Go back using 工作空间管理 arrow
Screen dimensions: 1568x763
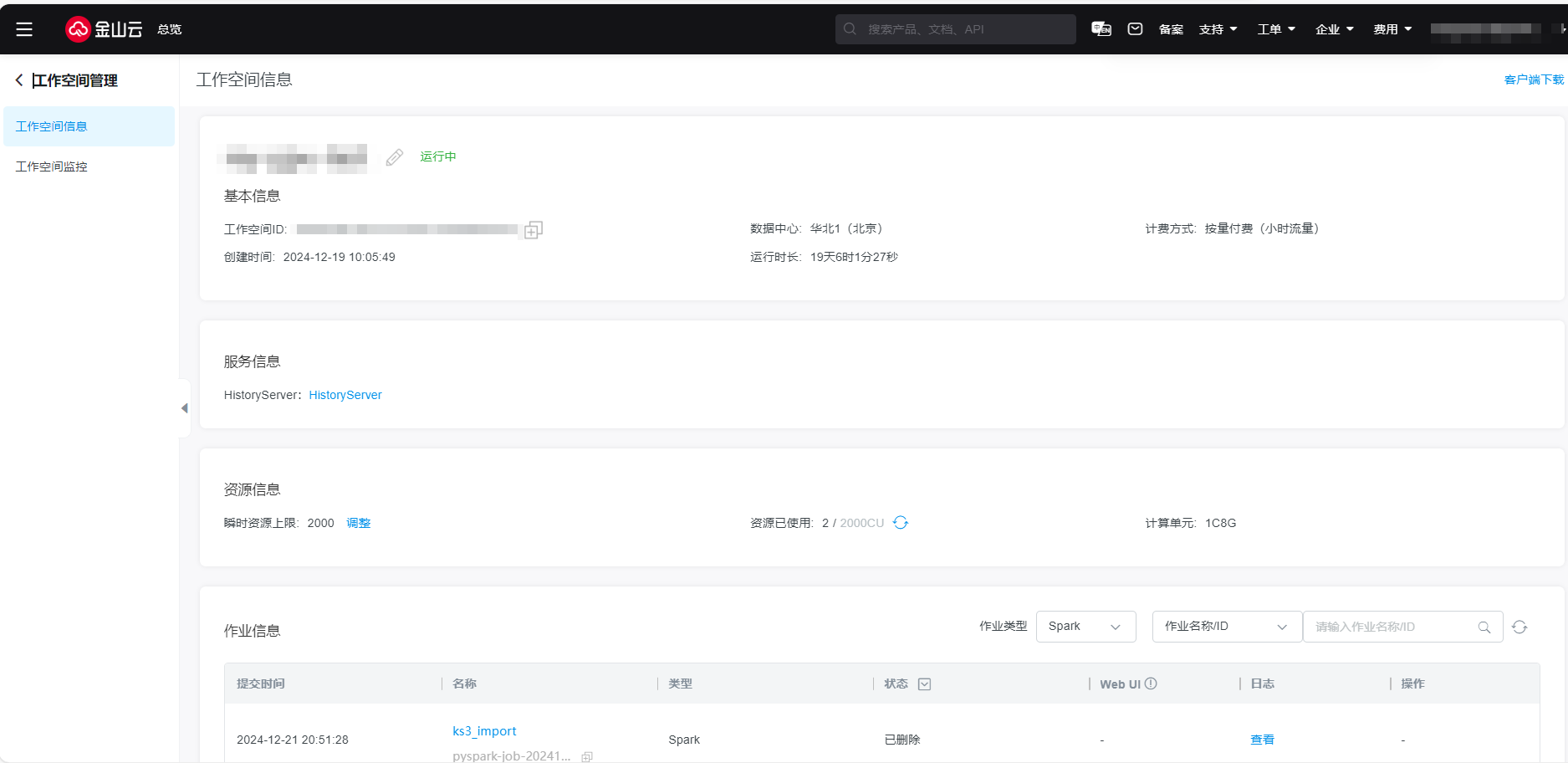coord(19,80)
